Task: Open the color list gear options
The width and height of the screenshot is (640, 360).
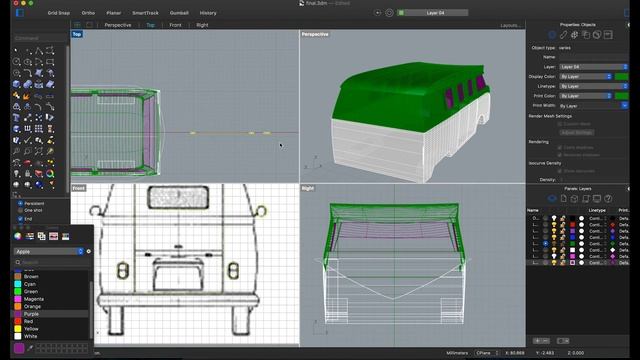Action: click(89, 251)
